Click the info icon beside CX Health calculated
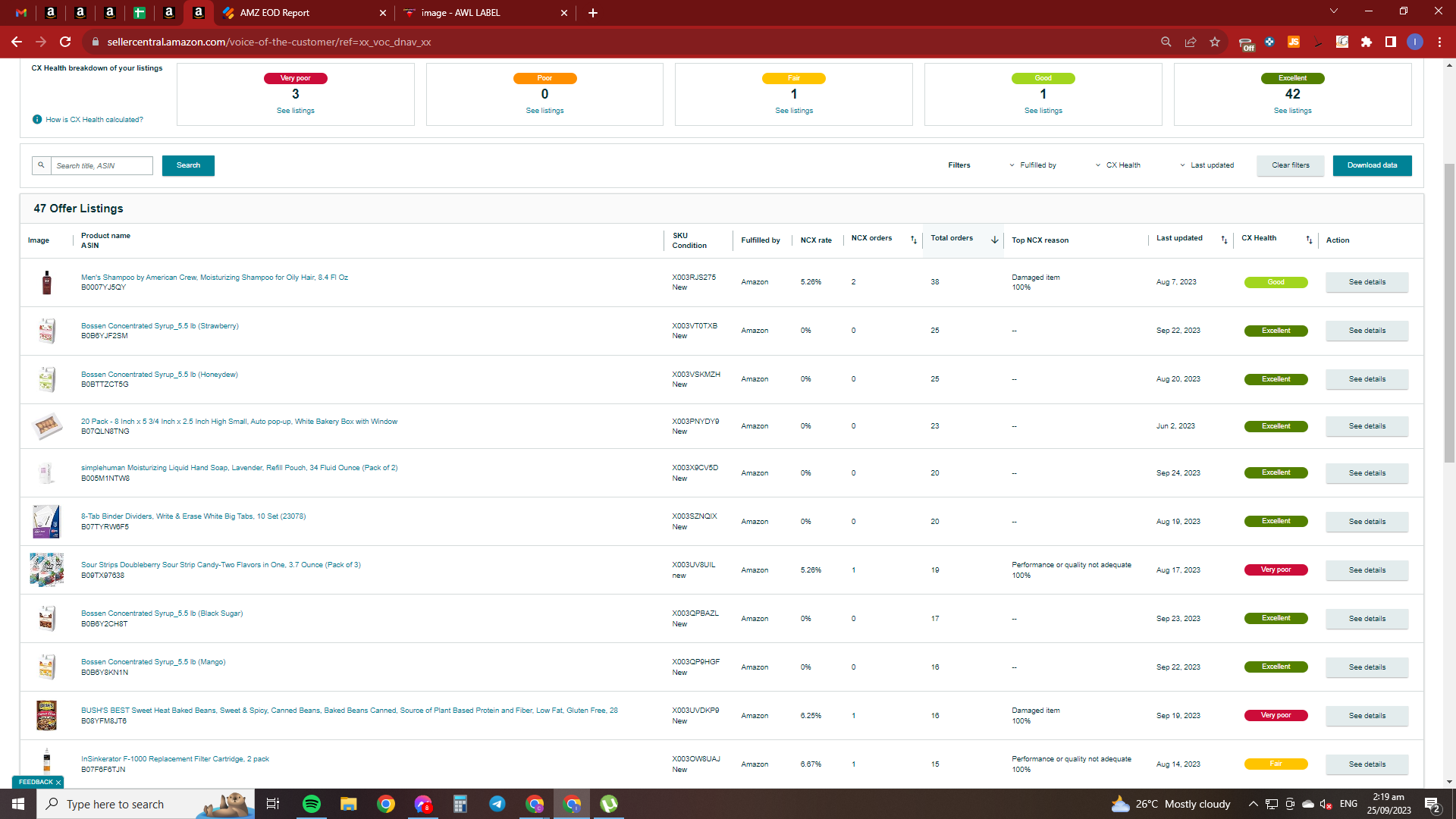This screenshot has height=819, width=1456. coord(37,120)
